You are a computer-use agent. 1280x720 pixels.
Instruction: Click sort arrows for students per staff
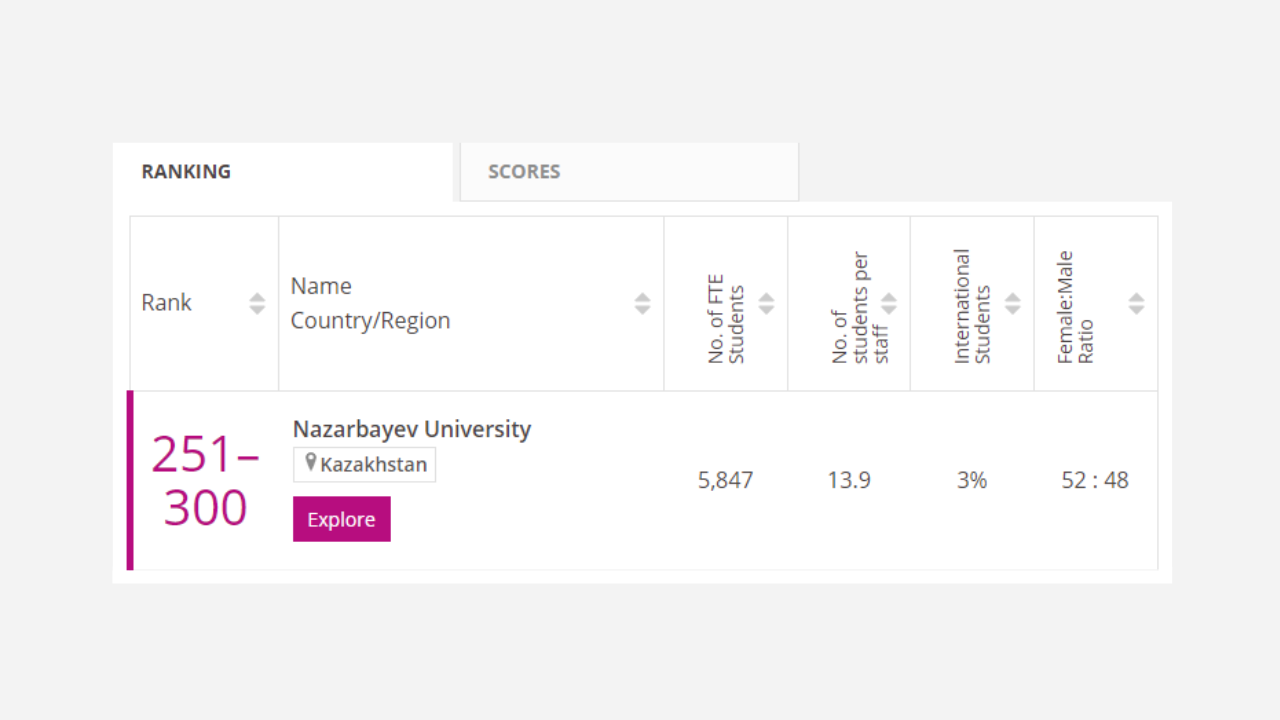click(889, 304)
